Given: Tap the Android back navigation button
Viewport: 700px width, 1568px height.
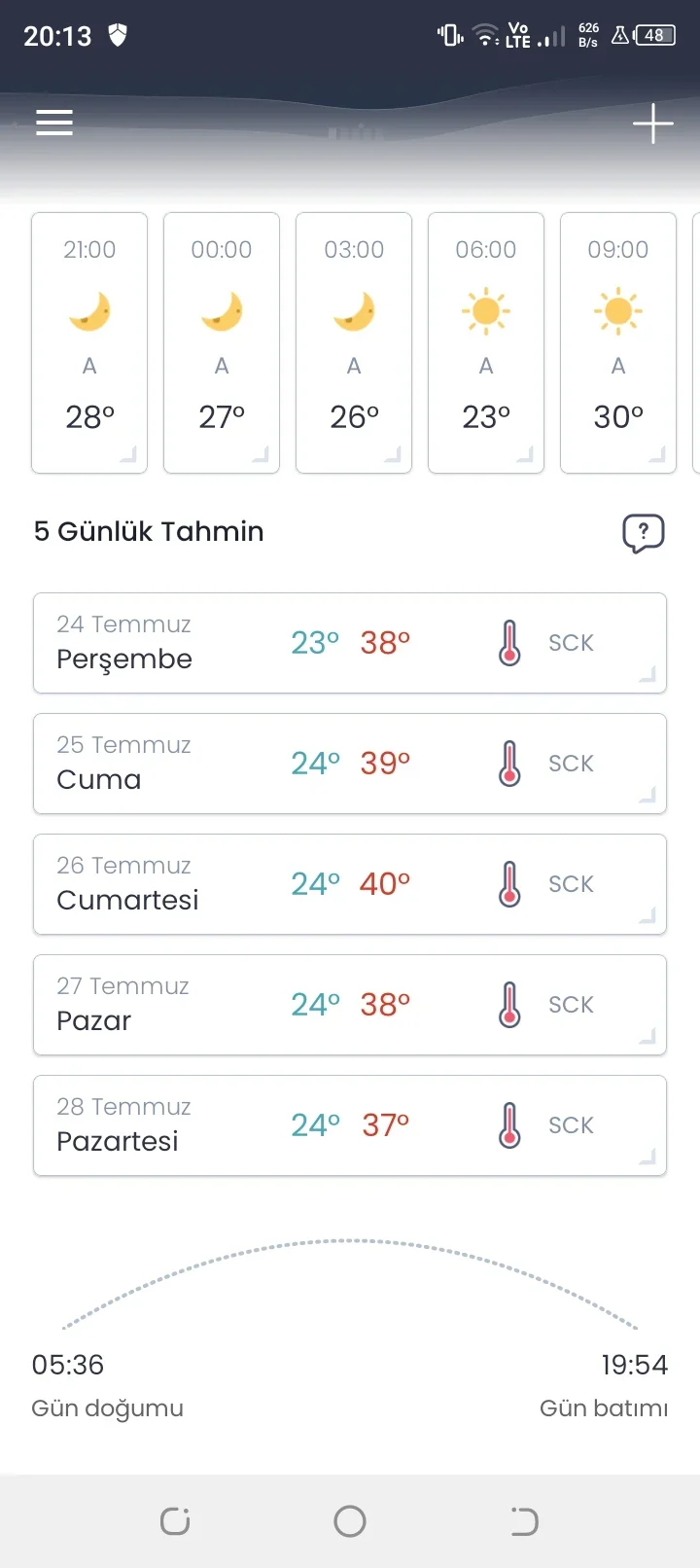Looking at the screenshot, I should click(x=524, y=1521).
